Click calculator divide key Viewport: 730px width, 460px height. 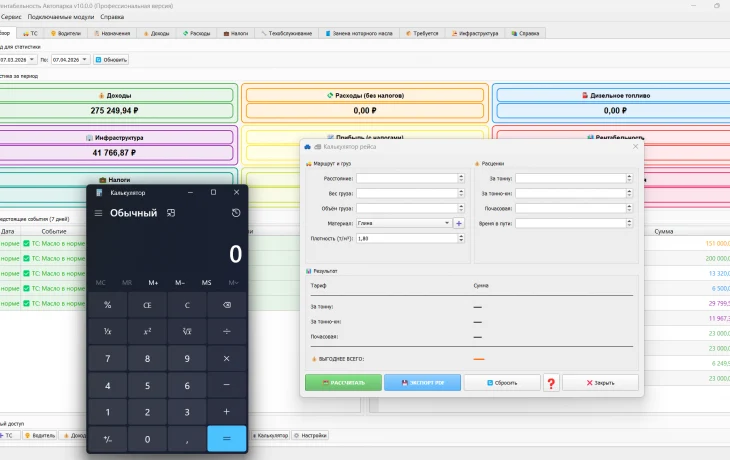click(x=227, y=331)
